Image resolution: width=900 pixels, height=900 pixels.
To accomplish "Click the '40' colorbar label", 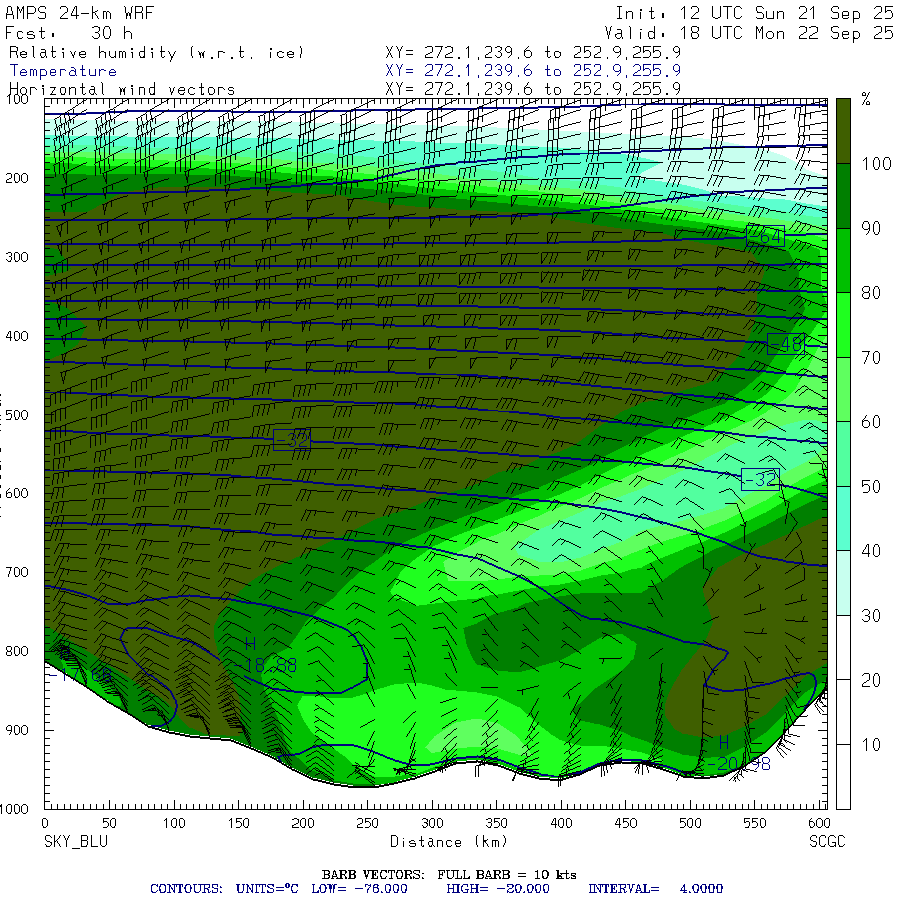I will tap(871, 551).
